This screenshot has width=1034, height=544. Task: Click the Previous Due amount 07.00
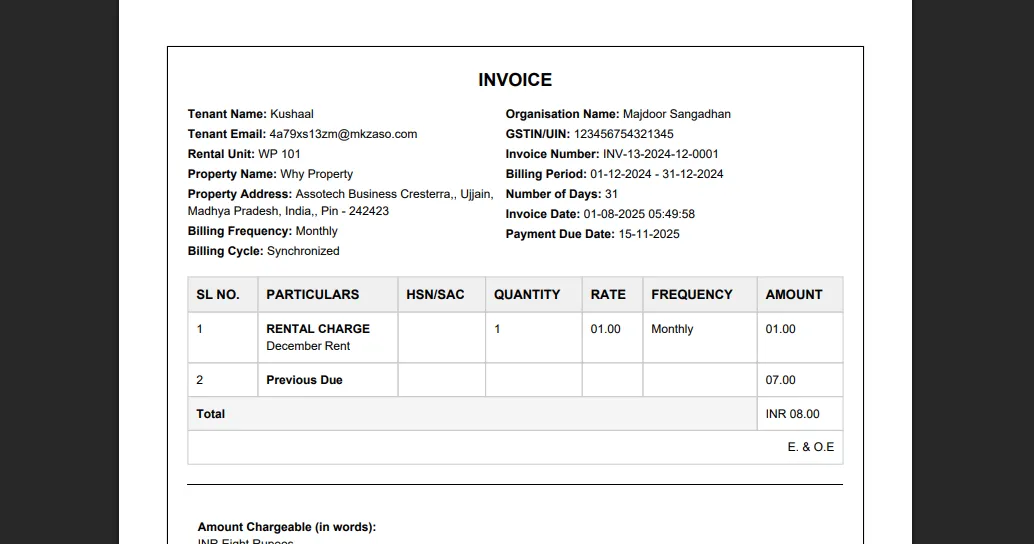point(780,380)
